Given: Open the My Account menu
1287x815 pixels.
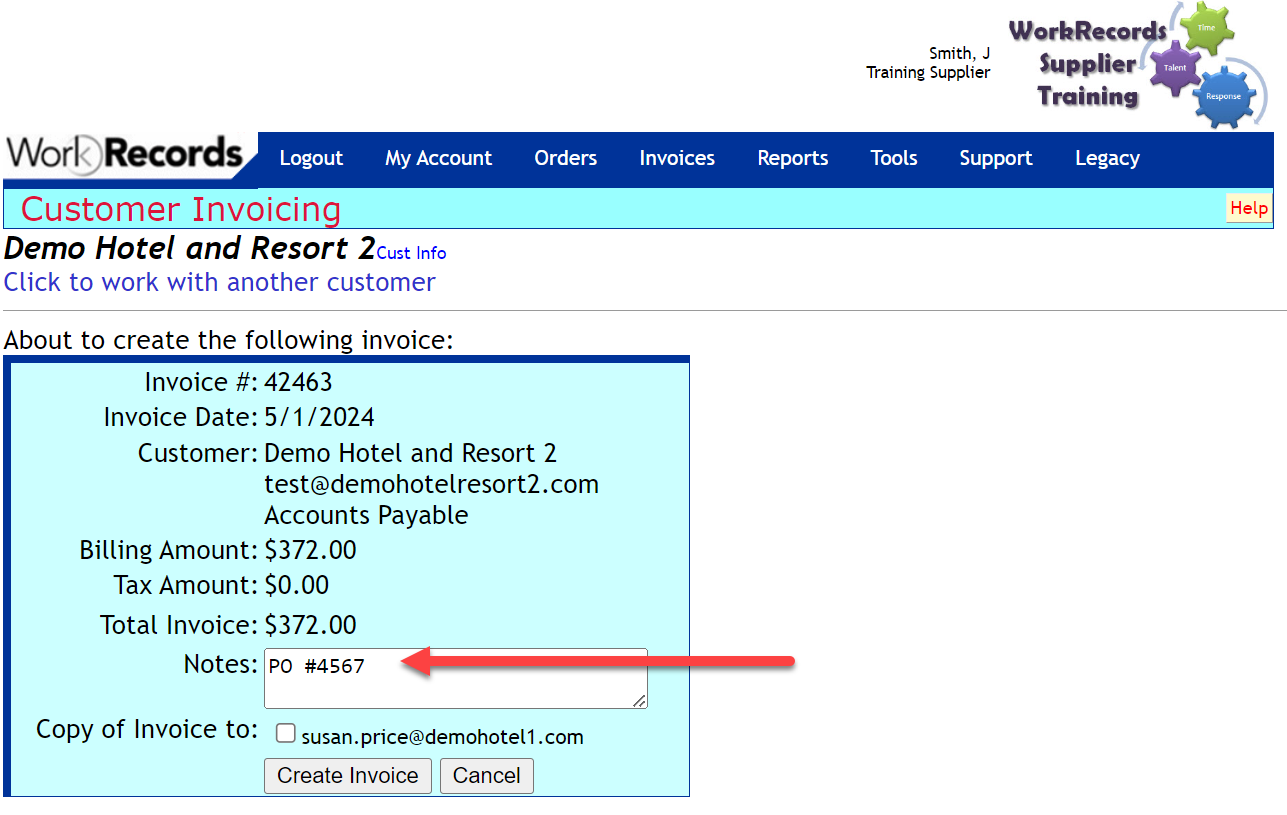Looking at the screenshot, I should click(438, 158).
